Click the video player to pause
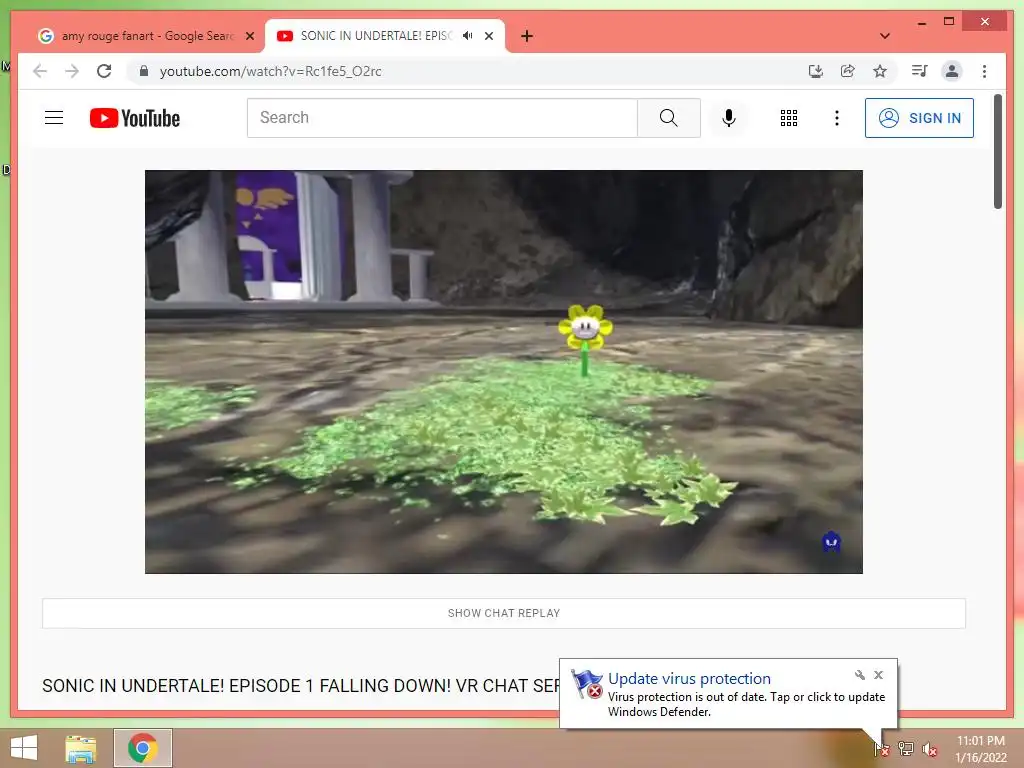The image size is (1024, 768). click(504, 372)
